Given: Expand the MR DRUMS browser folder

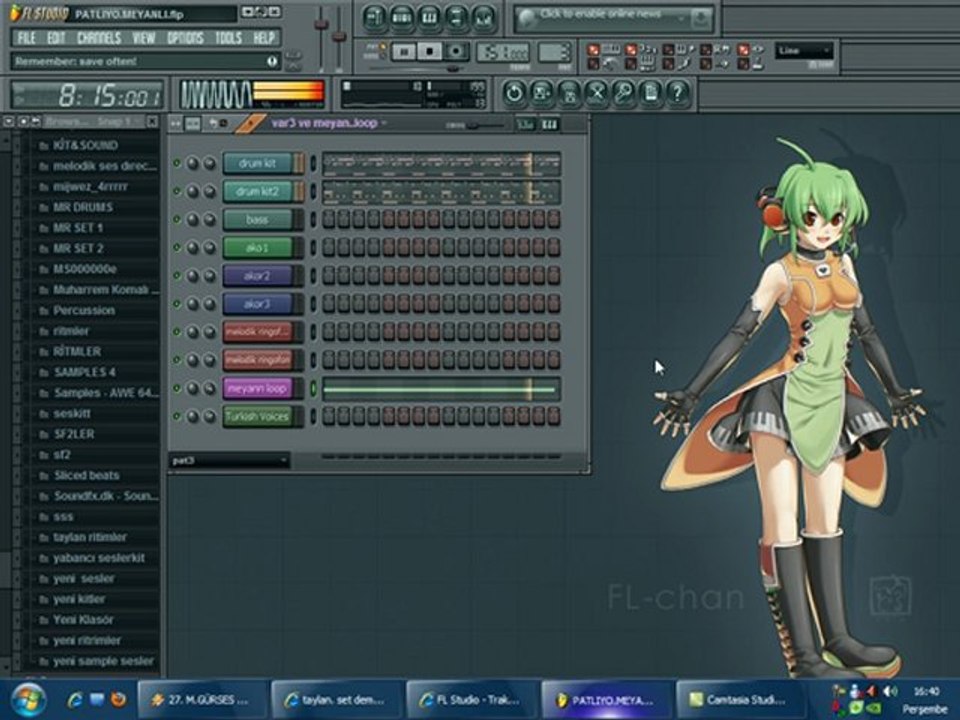Looking at the screenshot, I should click(x=83, y=207).
